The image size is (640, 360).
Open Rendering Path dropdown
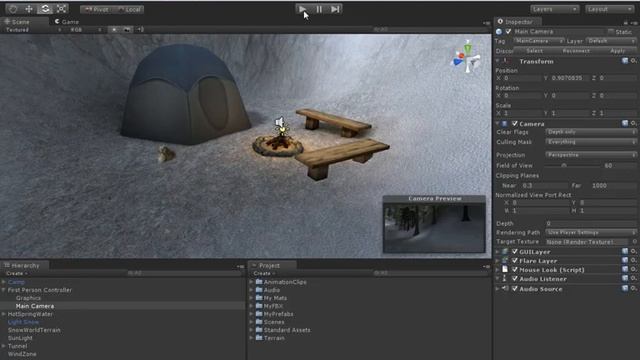coord(591,232)
